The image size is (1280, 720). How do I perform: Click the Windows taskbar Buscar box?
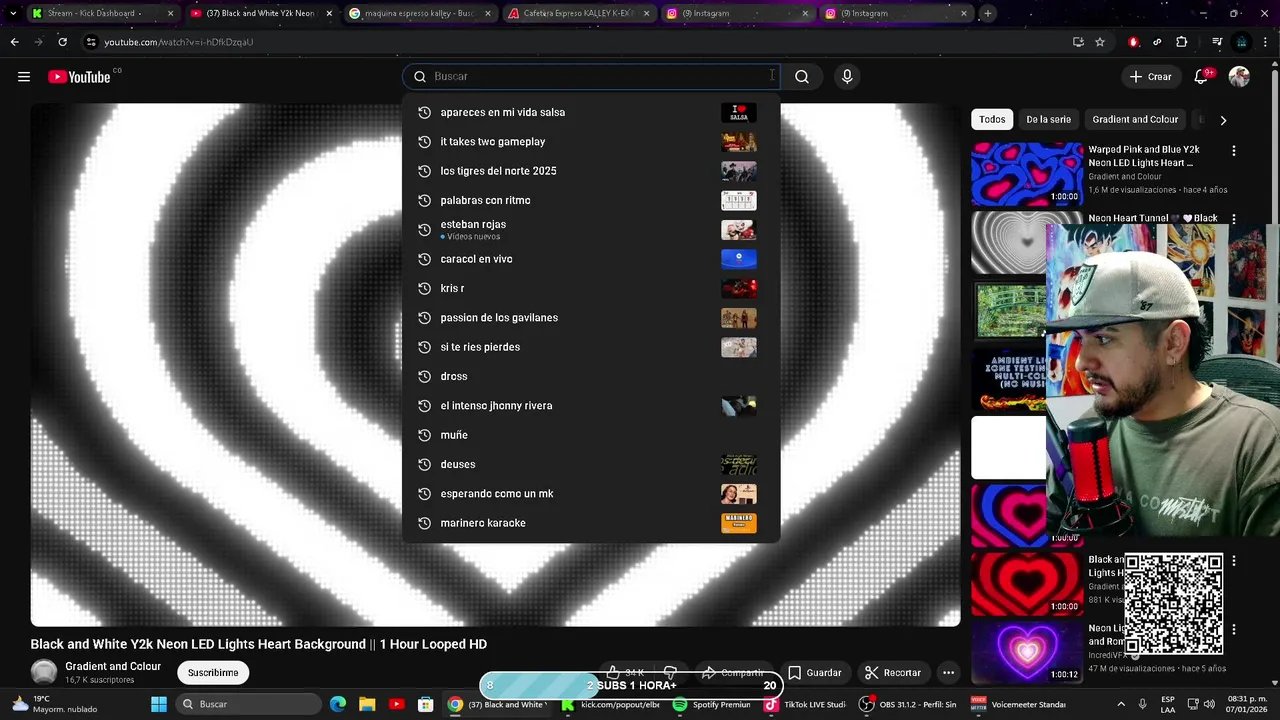pyautogui.click(x=249, y=704)
